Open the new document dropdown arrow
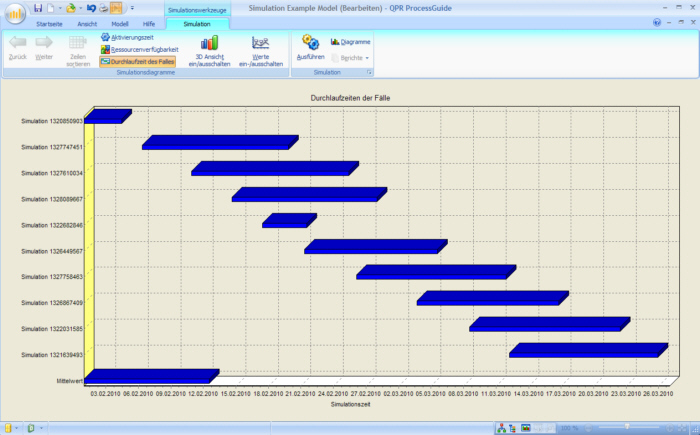 coord(60,8)
